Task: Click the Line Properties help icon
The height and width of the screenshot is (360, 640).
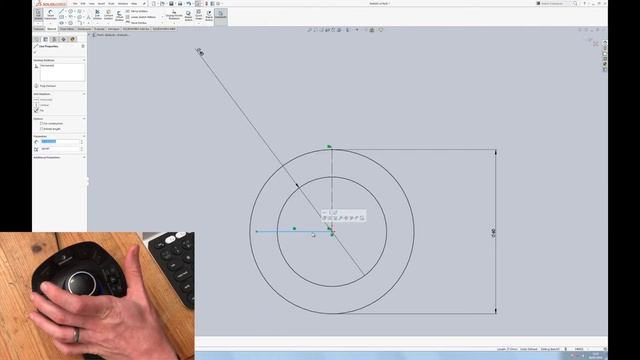Action: coord(83,46)
